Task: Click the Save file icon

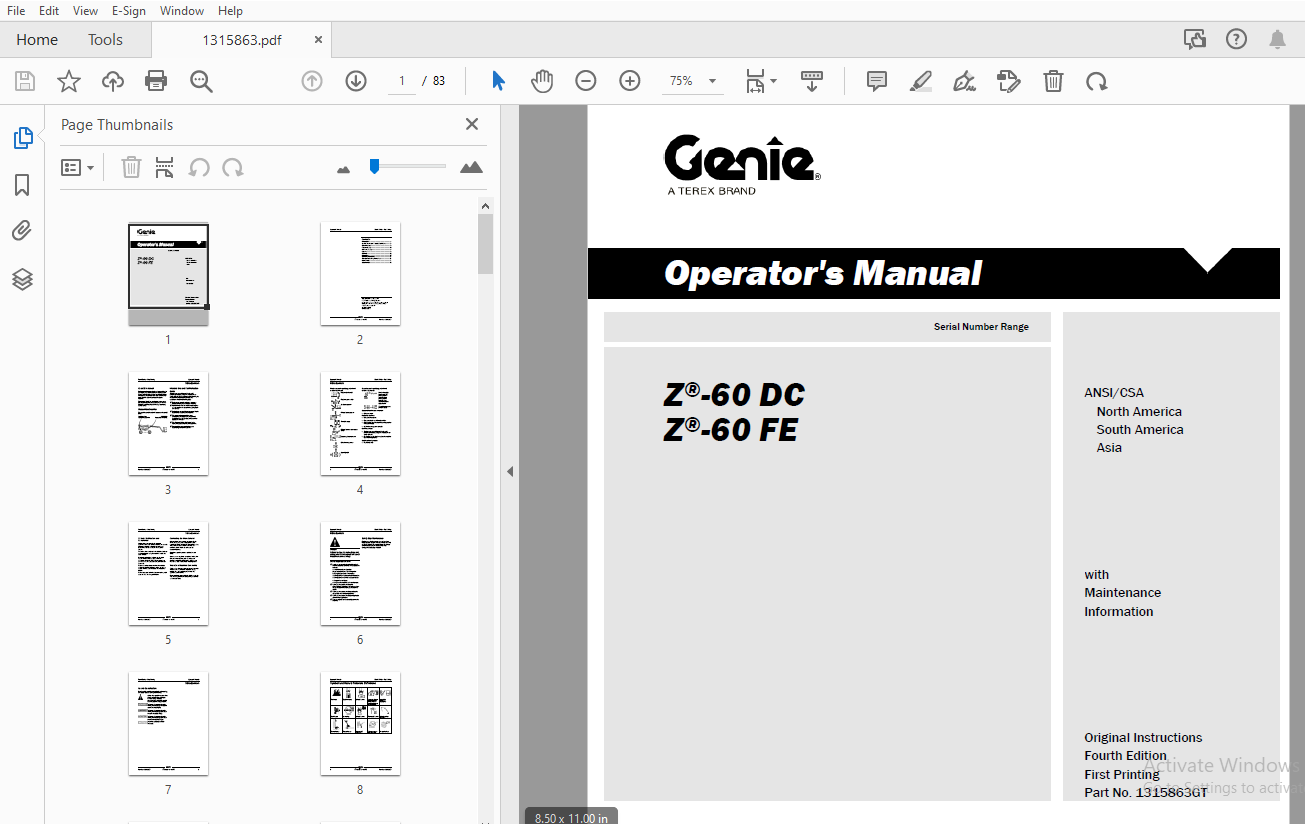Action: click(25, 81)
